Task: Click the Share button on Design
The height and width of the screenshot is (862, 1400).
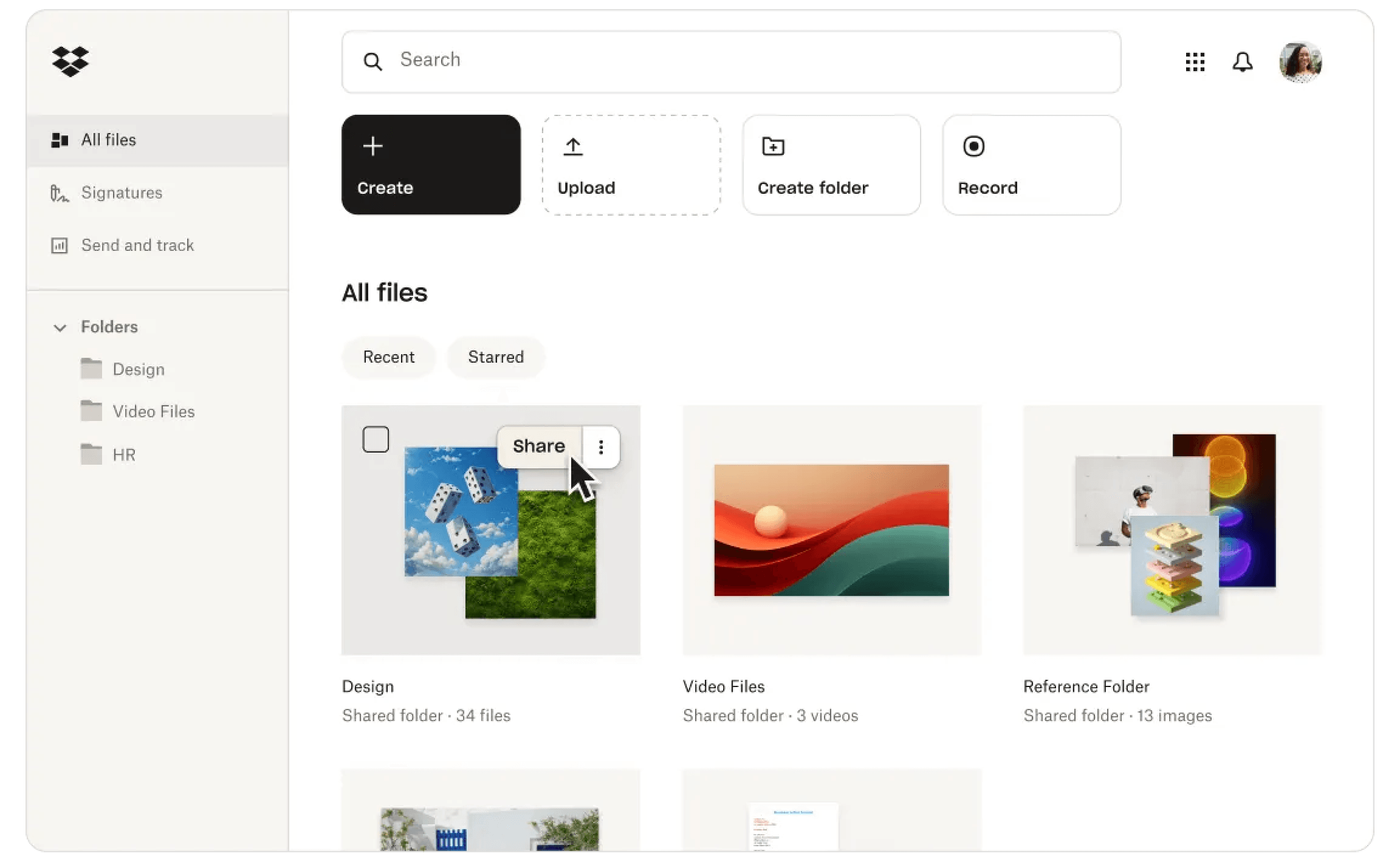Action: (x=538, y=446)
